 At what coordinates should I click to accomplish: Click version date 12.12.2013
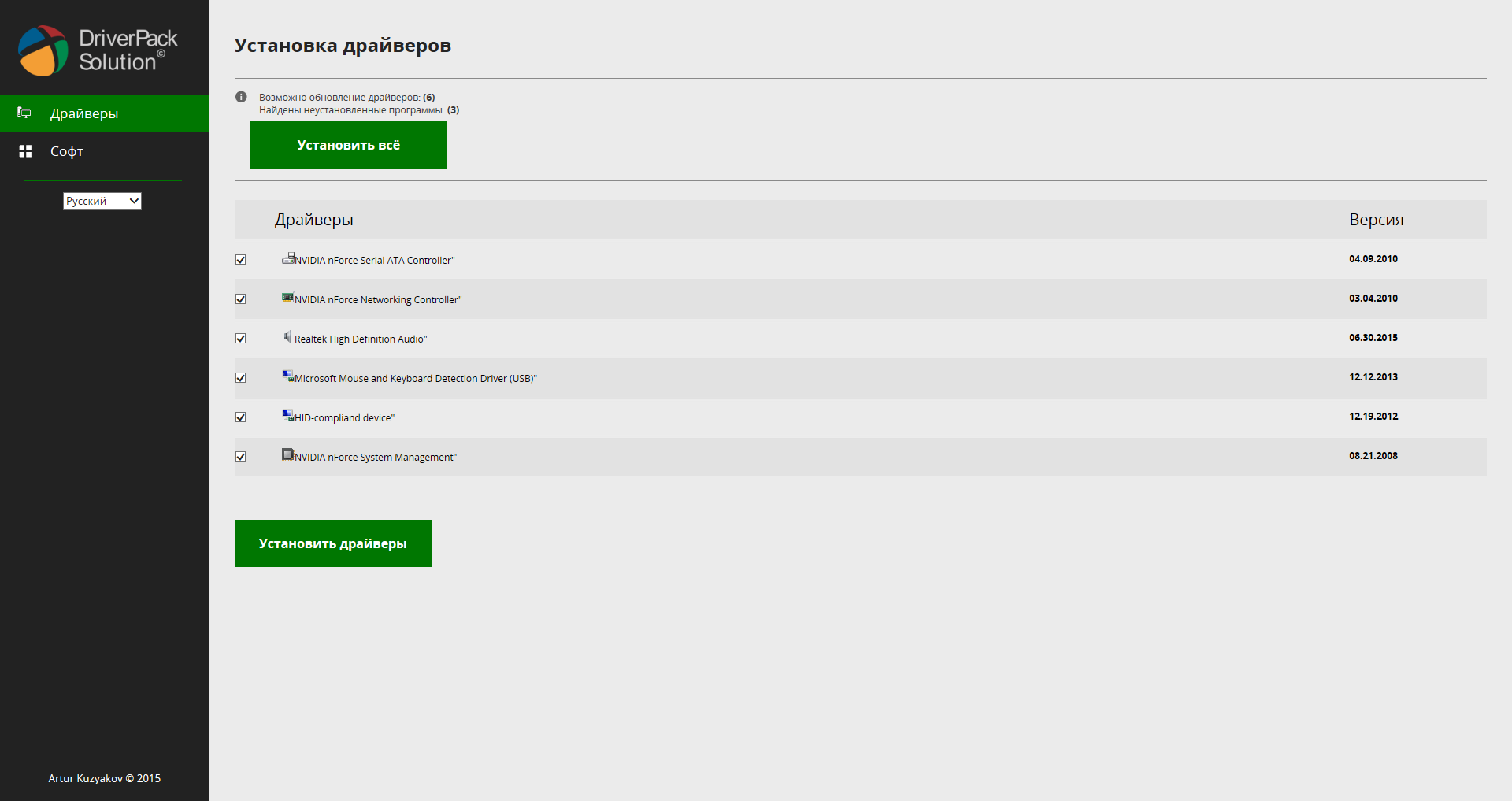[x=1373, y=377]
